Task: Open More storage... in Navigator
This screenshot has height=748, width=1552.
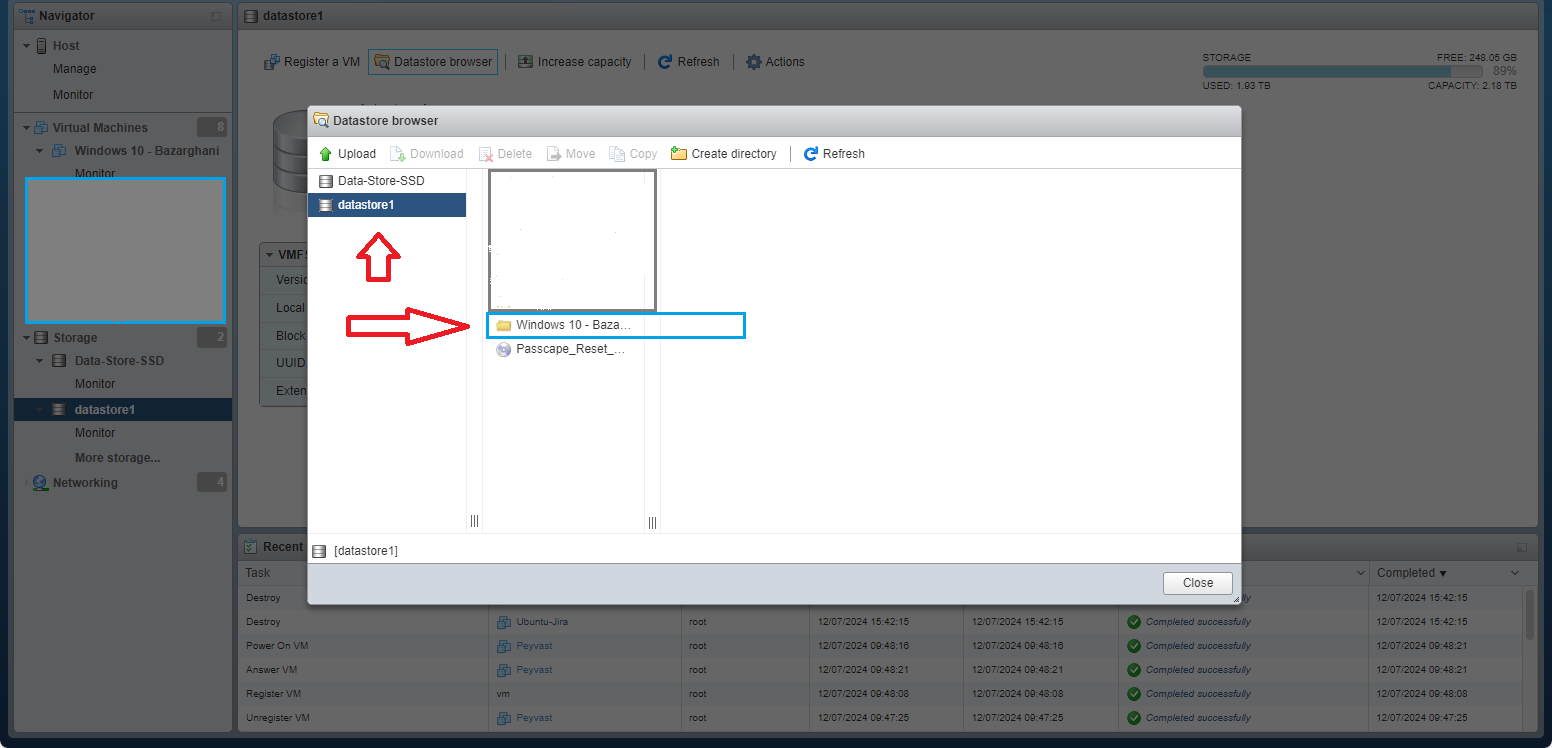Action: 117,458
